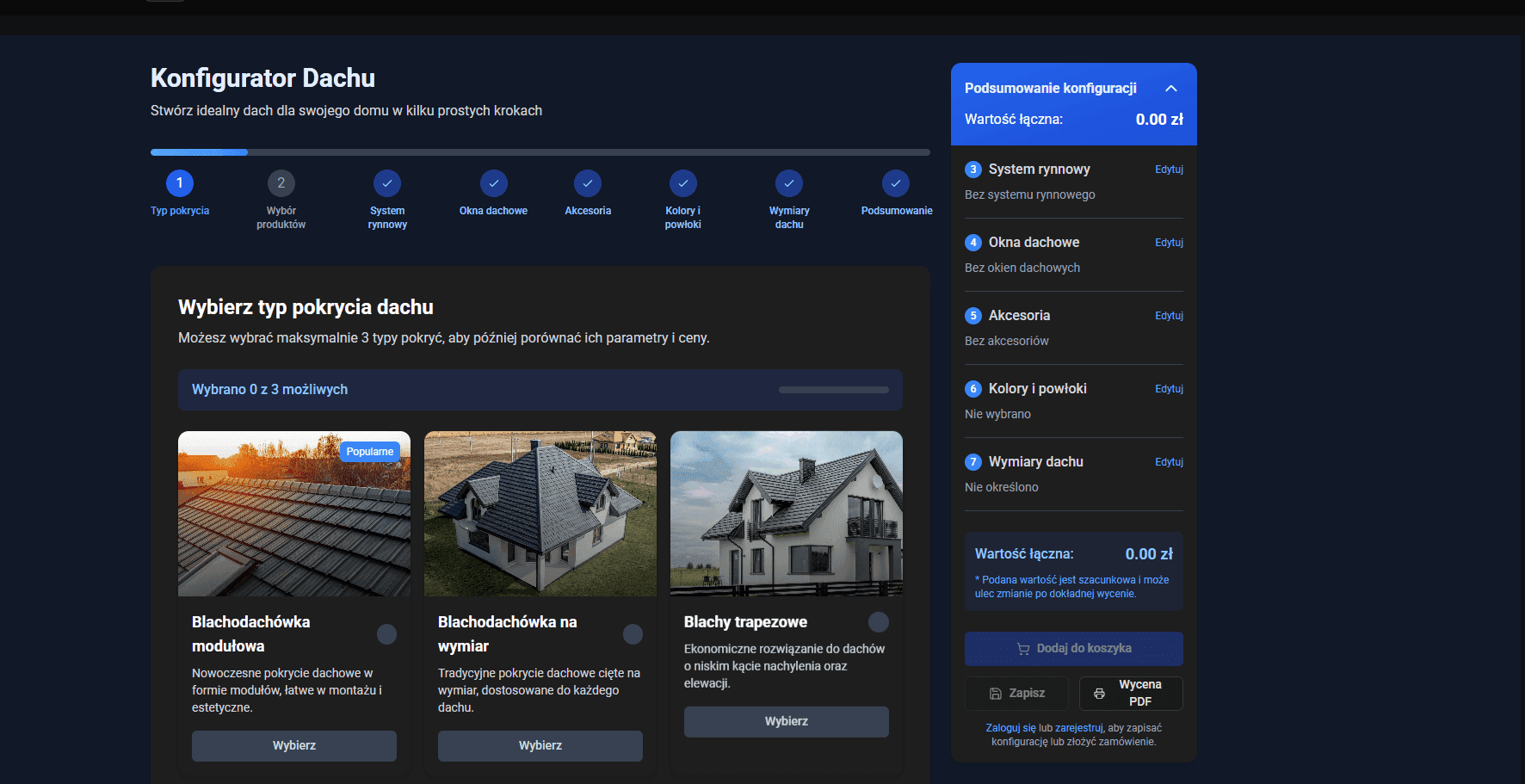Screen dimensions: 1525x784
Task: Jump to Okna dachowe checkmark step
Action: pyautogui.click(x=494, y=183)
